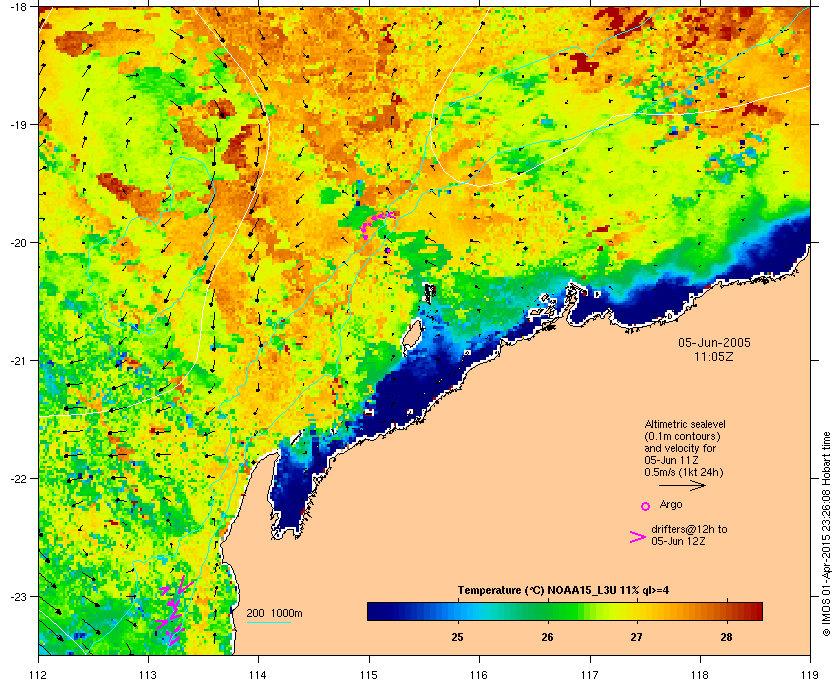Screen dimensions: 840x680
Task: Click the IMOS copyright timestamp text
Action: point(826,532)
